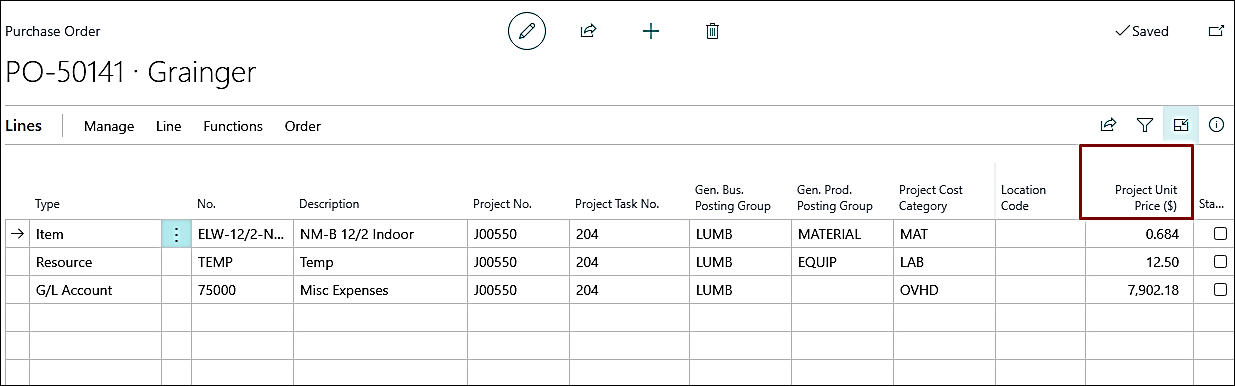Click the LAB cost category cell
1235x386 pixels.
[944, 262]
